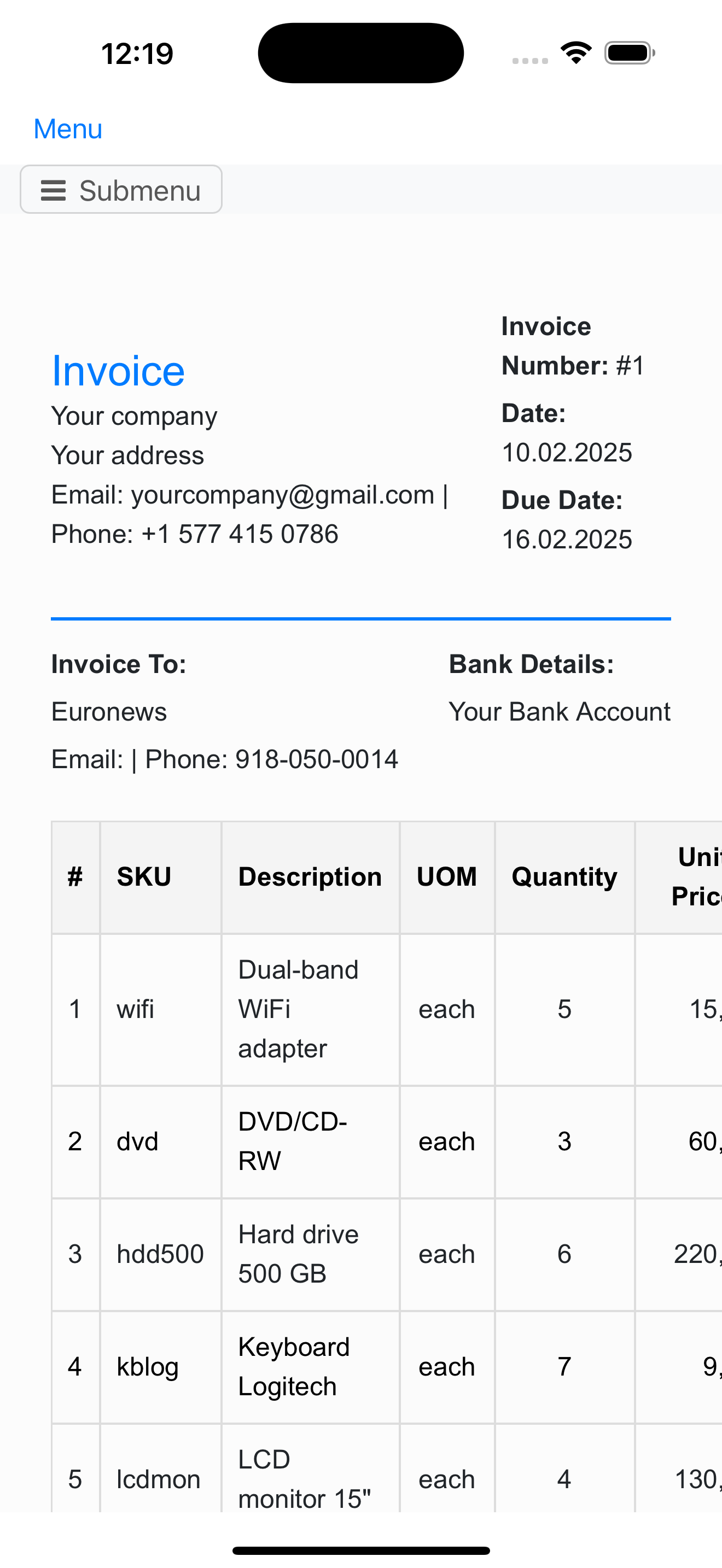Tap the hamburger icon in Submenu

coord(53,190)
